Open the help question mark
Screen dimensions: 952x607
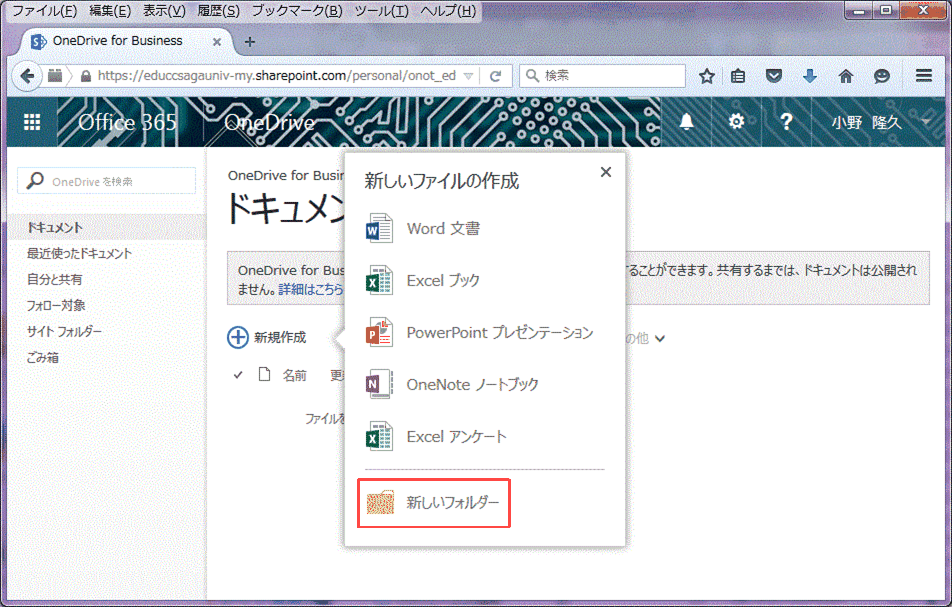pyautogui.click(x=786, y=122)
